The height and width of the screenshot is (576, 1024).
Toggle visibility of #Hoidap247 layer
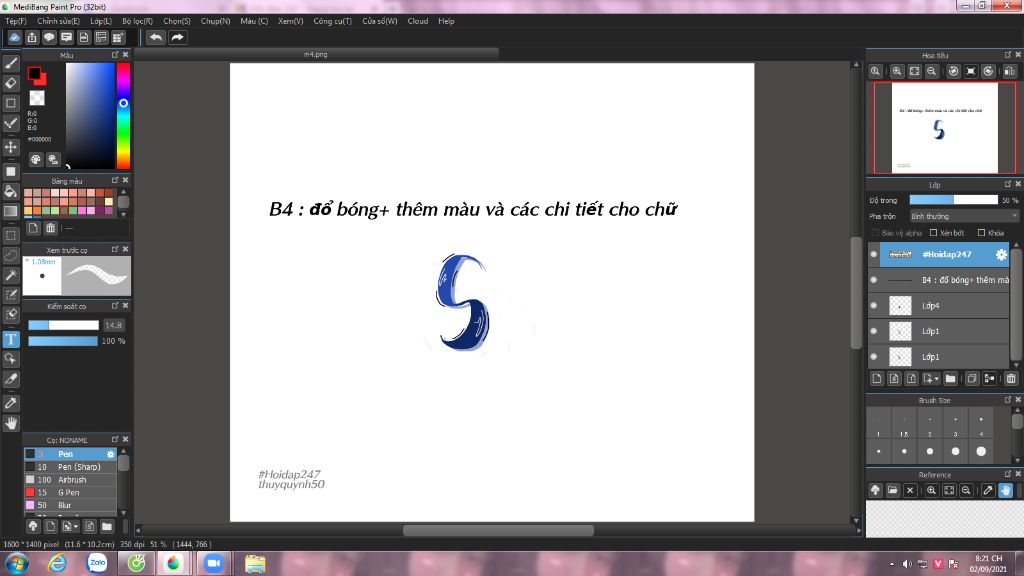[x=874, y=255]
